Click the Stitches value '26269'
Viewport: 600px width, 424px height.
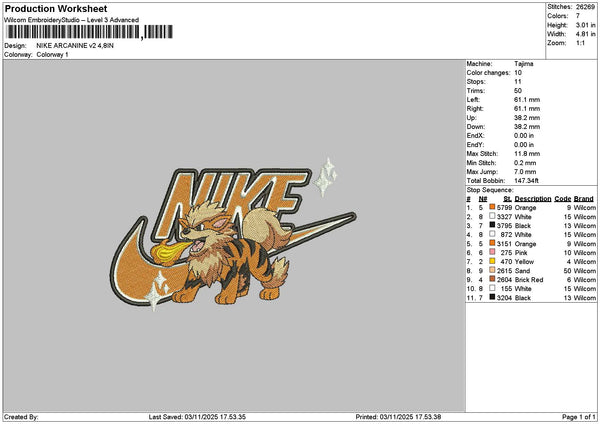586,7
